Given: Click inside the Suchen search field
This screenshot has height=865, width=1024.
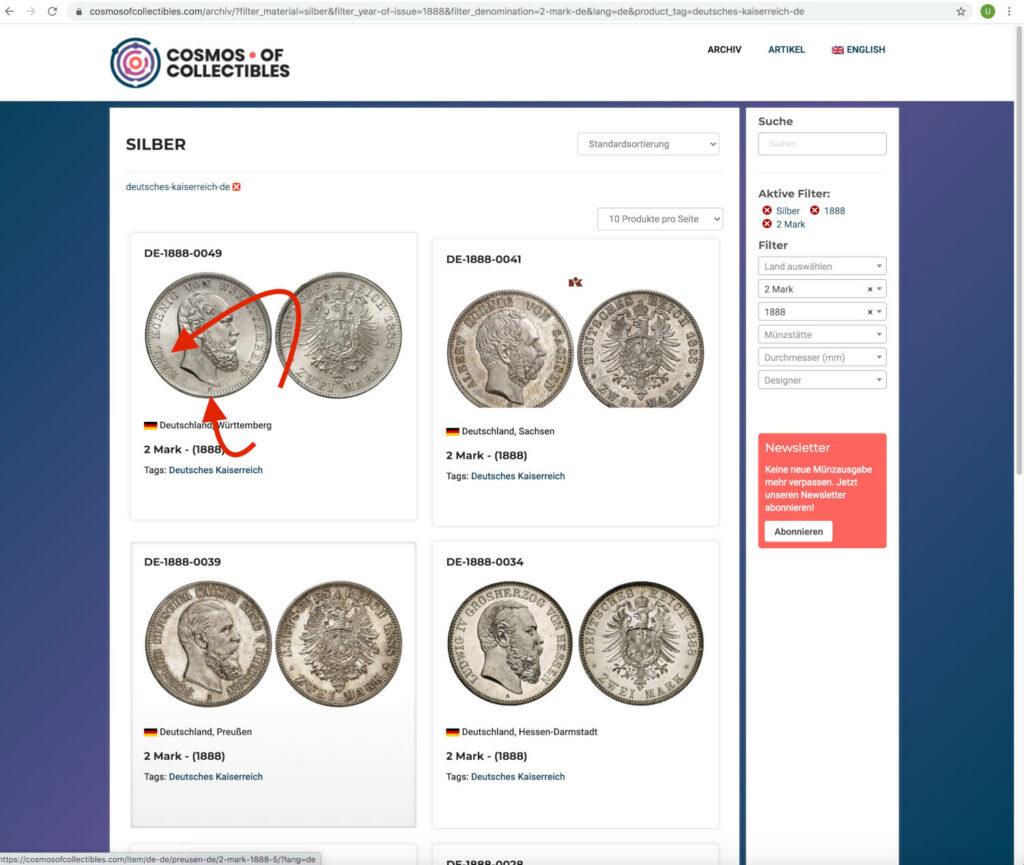Looking at the screenshot, I should pos(822,143).
